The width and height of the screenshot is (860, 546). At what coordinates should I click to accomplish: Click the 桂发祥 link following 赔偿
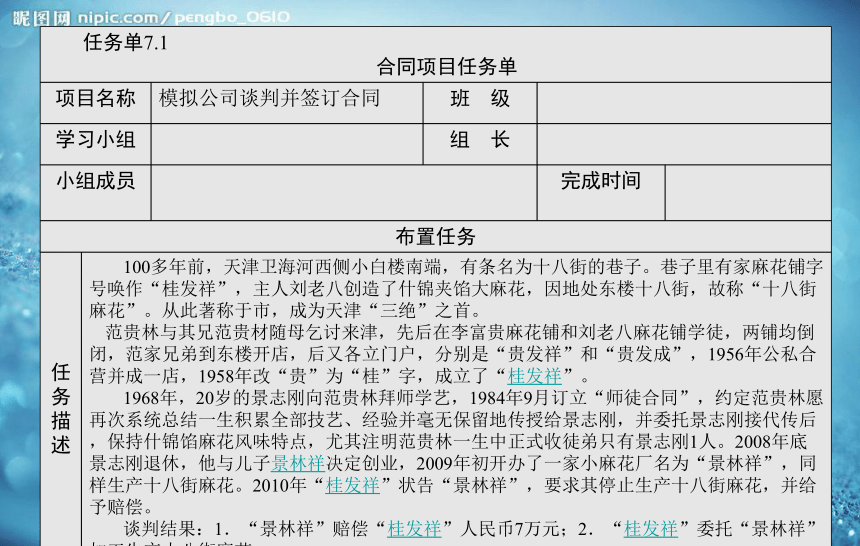click(x=414, y=529)
